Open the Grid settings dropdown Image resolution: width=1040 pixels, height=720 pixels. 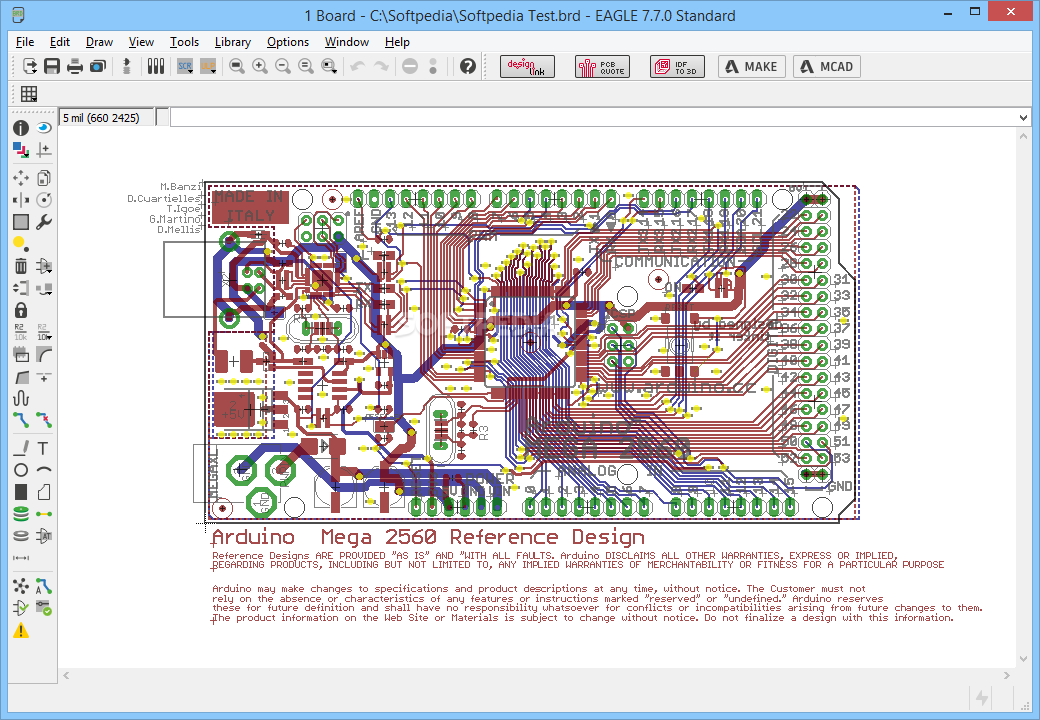click(x=29, y=94)
